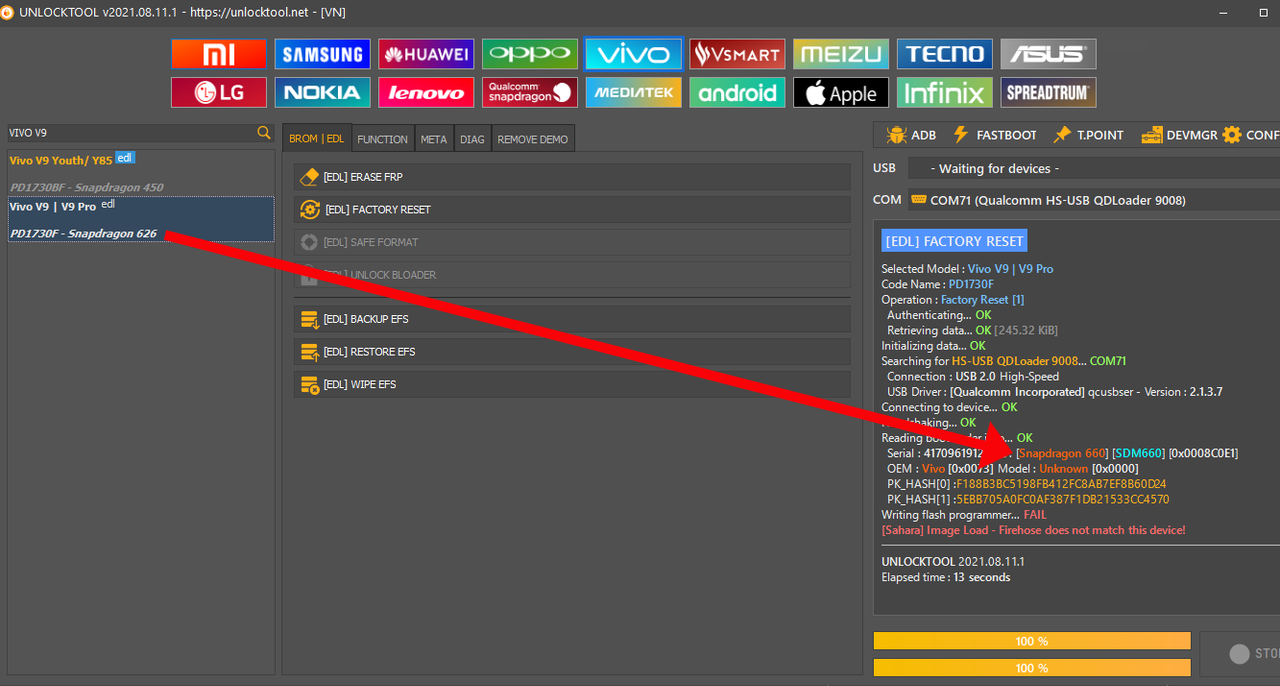Screen dimensions: 1280x686
Task: Open the Spreadtrum brand section
Action: [1048, 93]
